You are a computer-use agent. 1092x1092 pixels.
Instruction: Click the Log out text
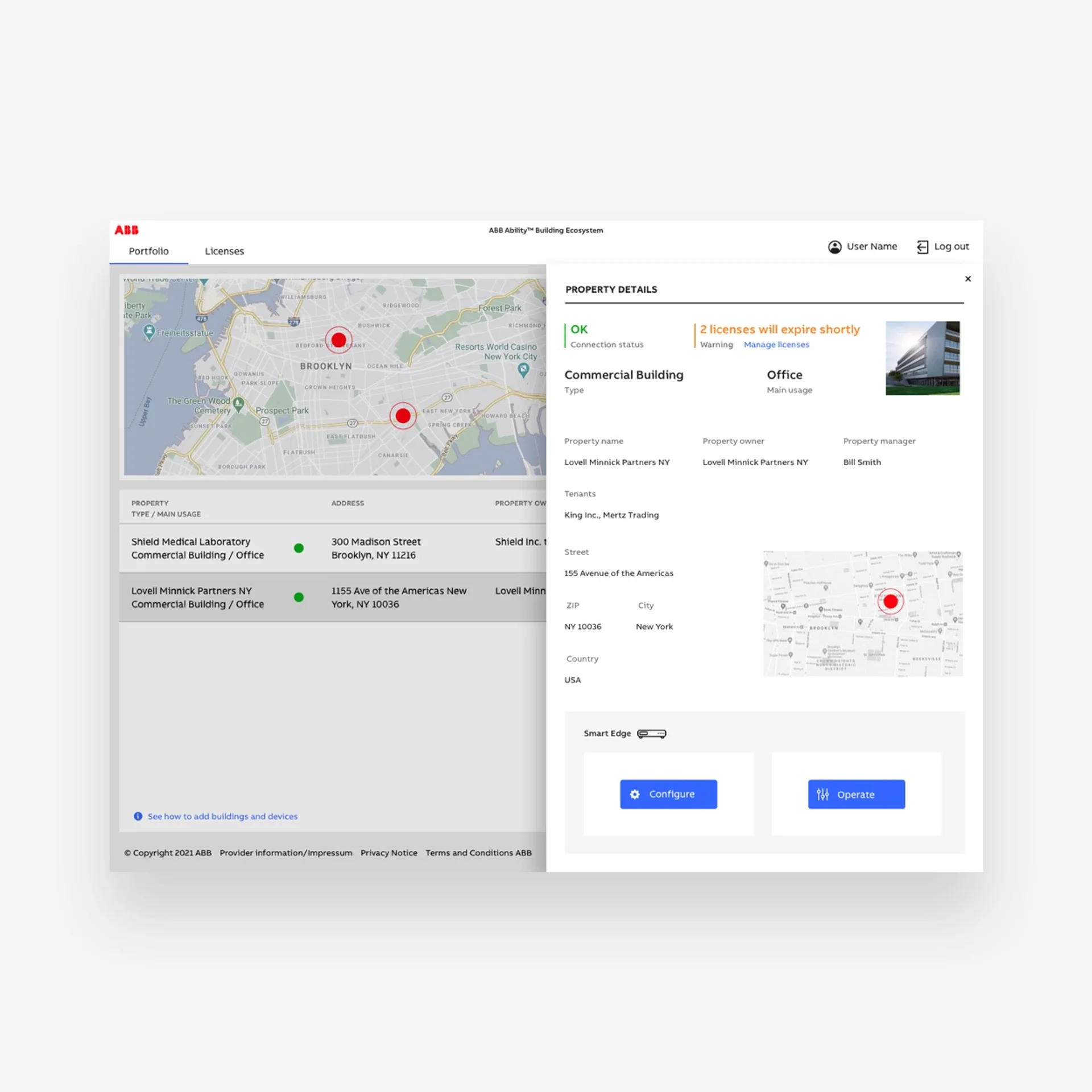952,246
